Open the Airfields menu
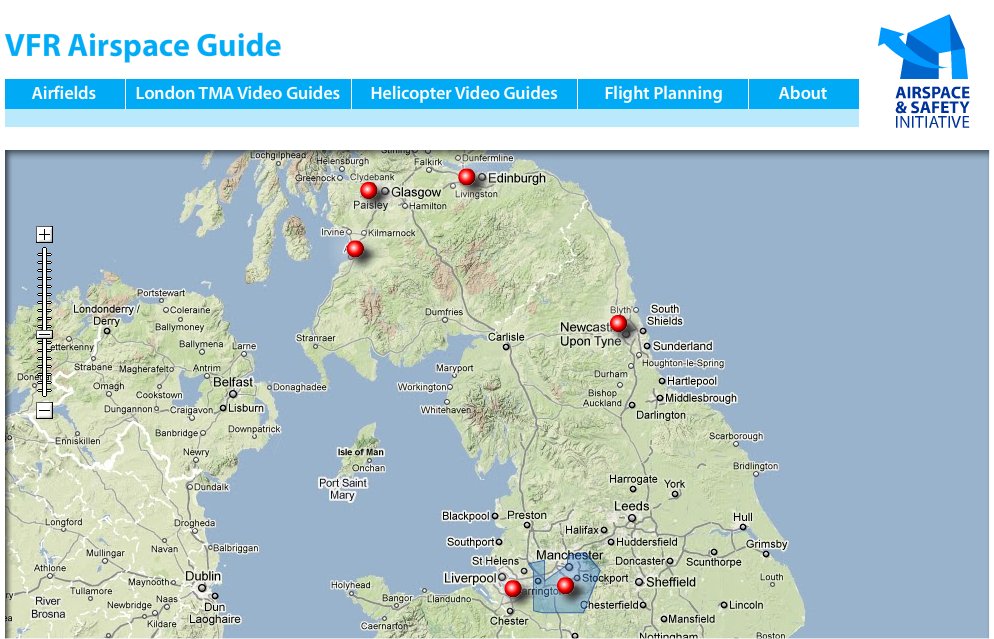The image size is (994, 639). [x=64, y=94]
